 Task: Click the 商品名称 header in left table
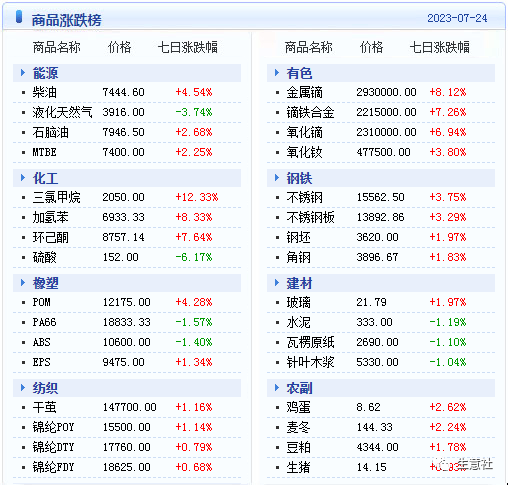(x=57, y=47)
